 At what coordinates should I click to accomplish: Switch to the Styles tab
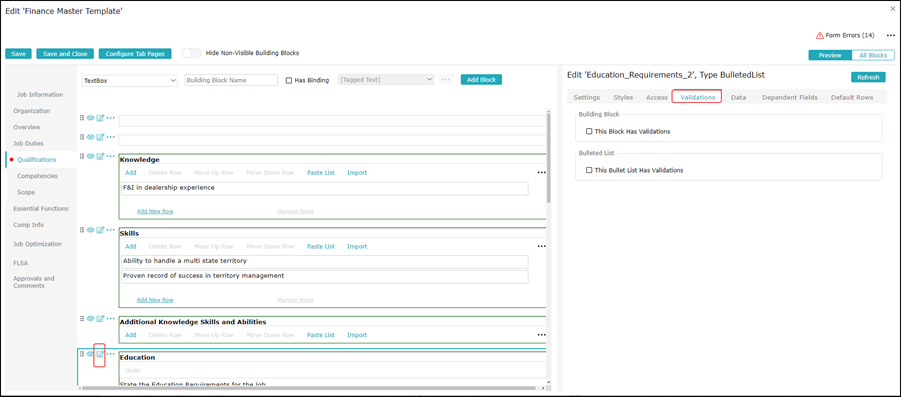click(x=623, y=98)
